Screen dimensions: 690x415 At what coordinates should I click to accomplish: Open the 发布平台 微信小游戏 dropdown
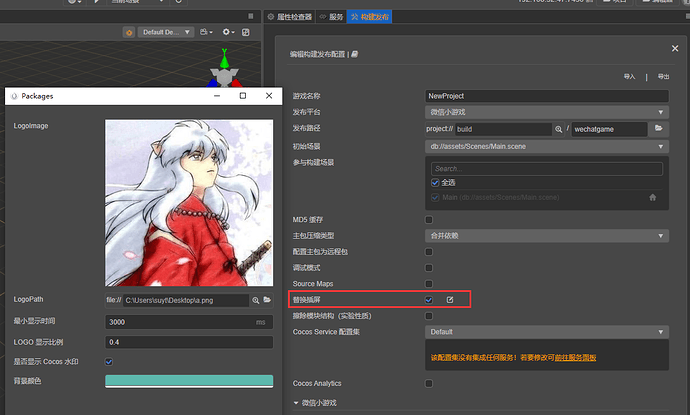pyautogui.click(x=547, y=112)
